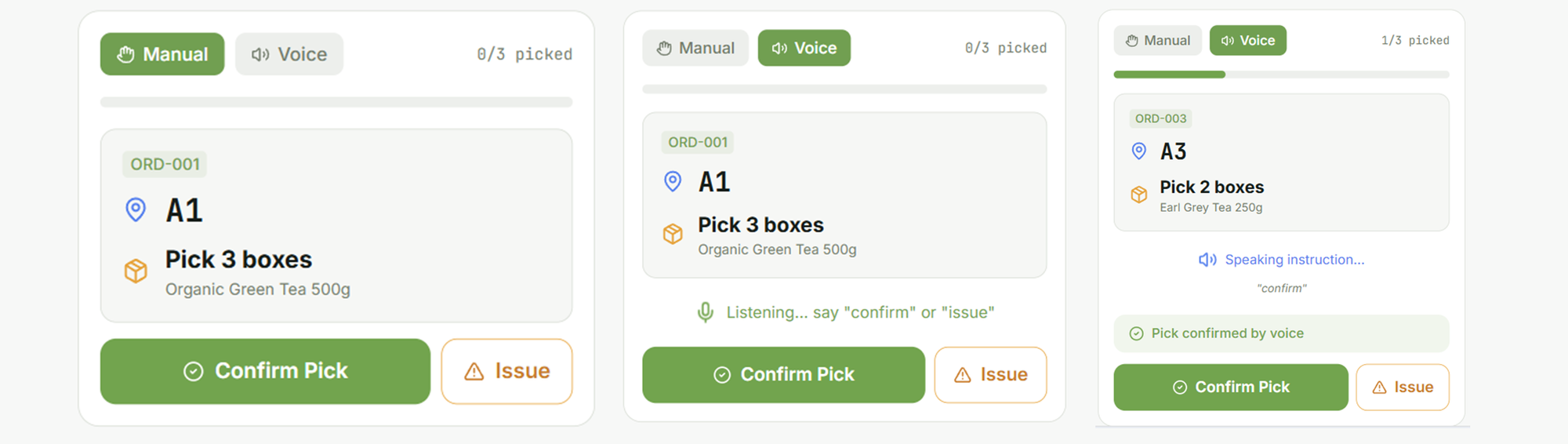Click the location pin in the middle card
This screenshot has height=444, width=1568.
pos(673,181)
